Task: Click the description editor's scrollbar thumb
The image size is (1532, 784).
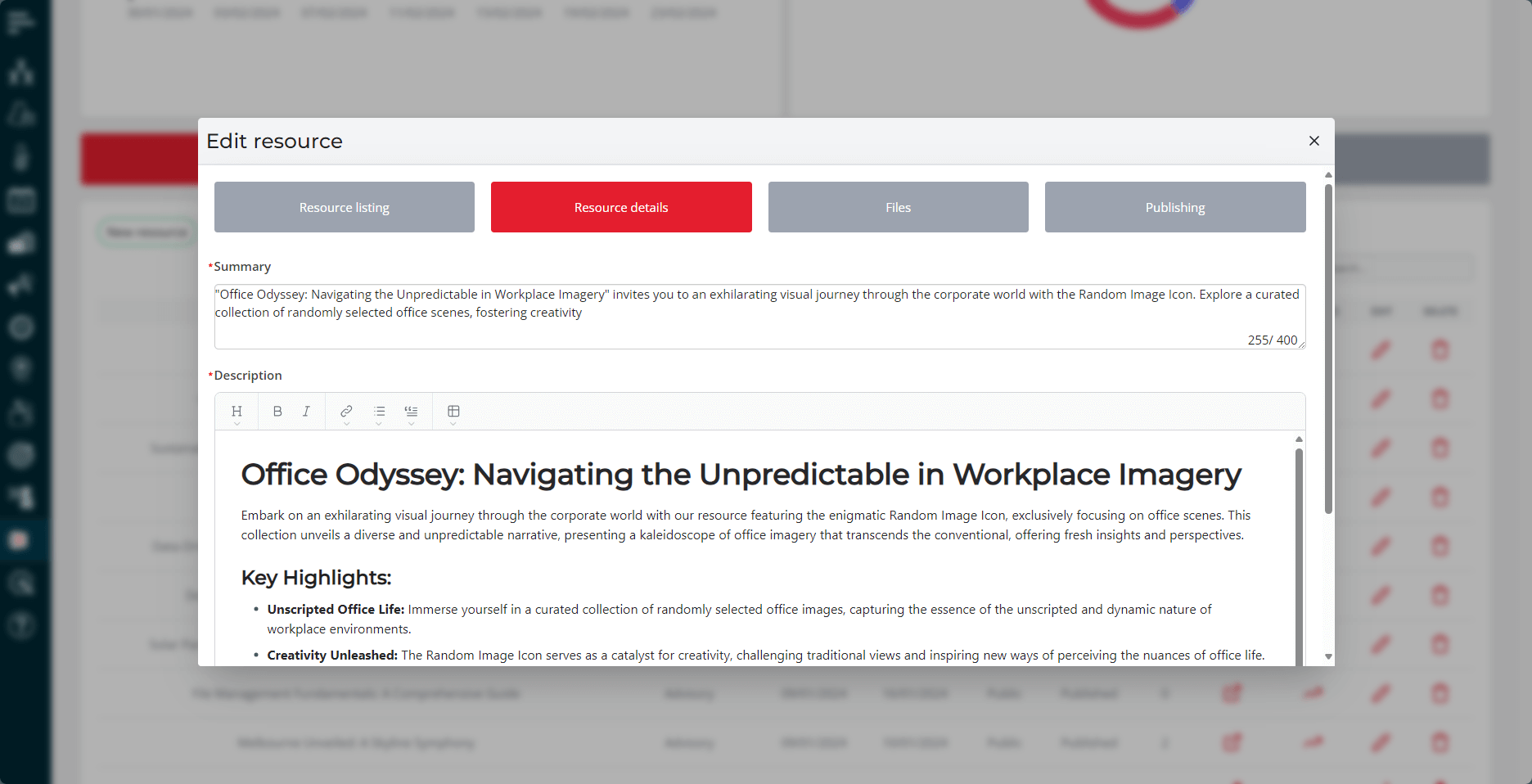Action: (1299, 556)
